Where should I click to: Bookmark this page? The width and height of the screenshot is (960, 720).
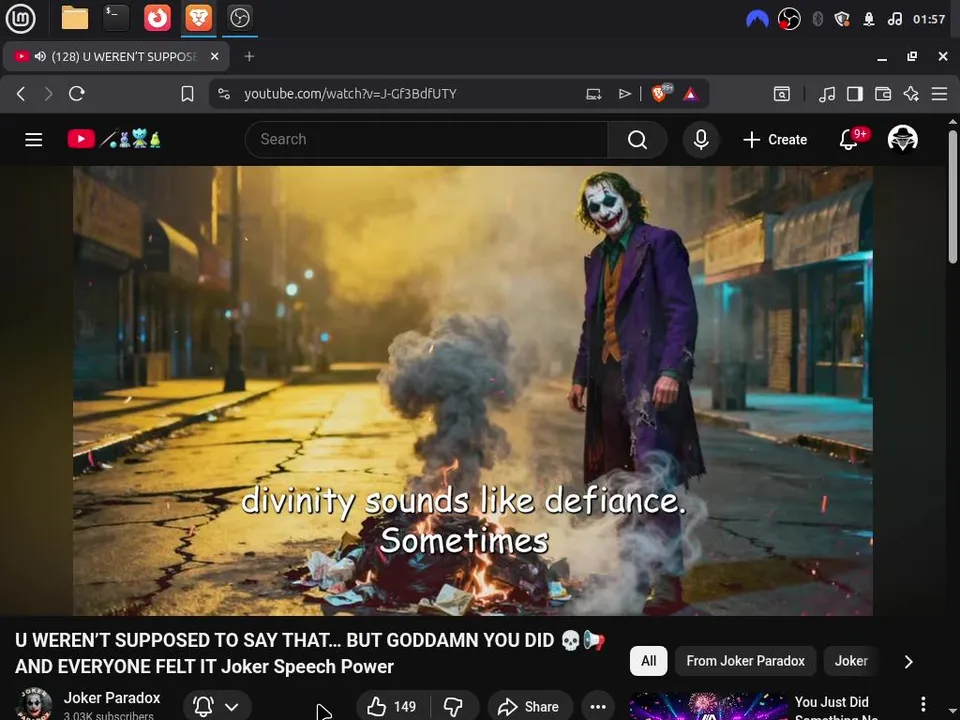click(187, 94)
